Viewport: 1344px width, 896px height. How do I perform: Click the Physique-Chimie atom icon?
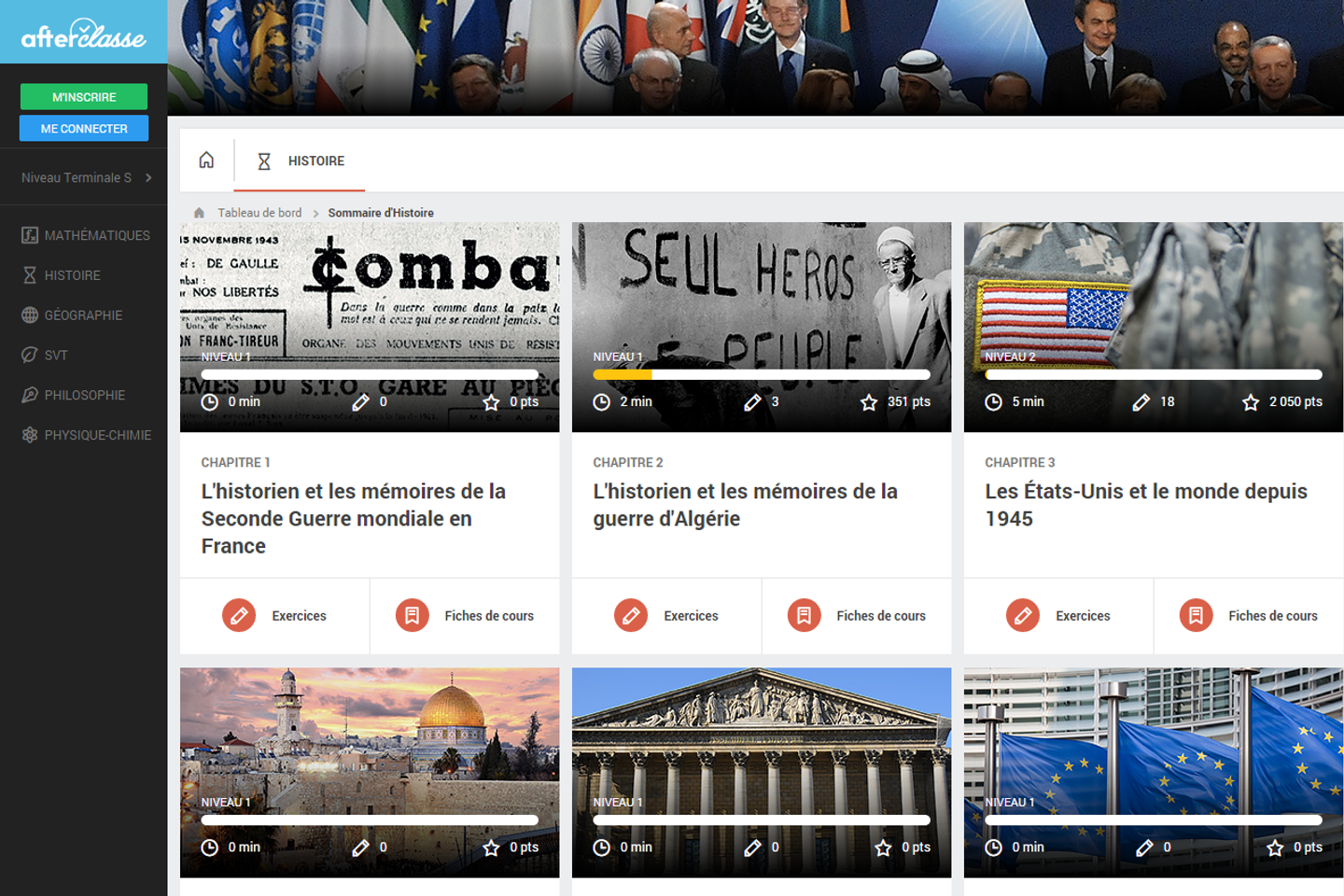30,435
